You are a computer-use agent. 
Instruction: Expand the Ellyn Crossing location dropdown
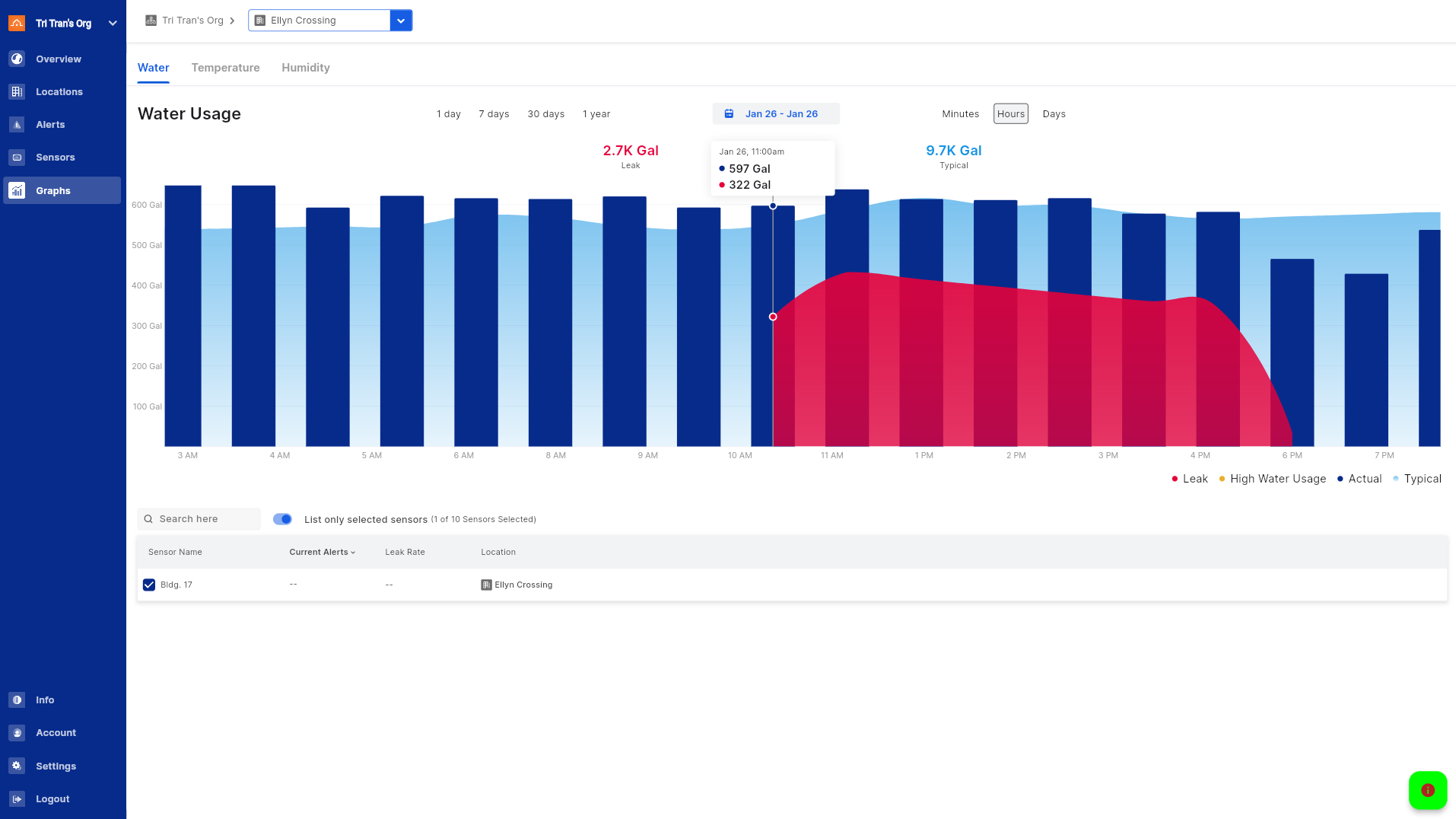(x=401, y=21)
